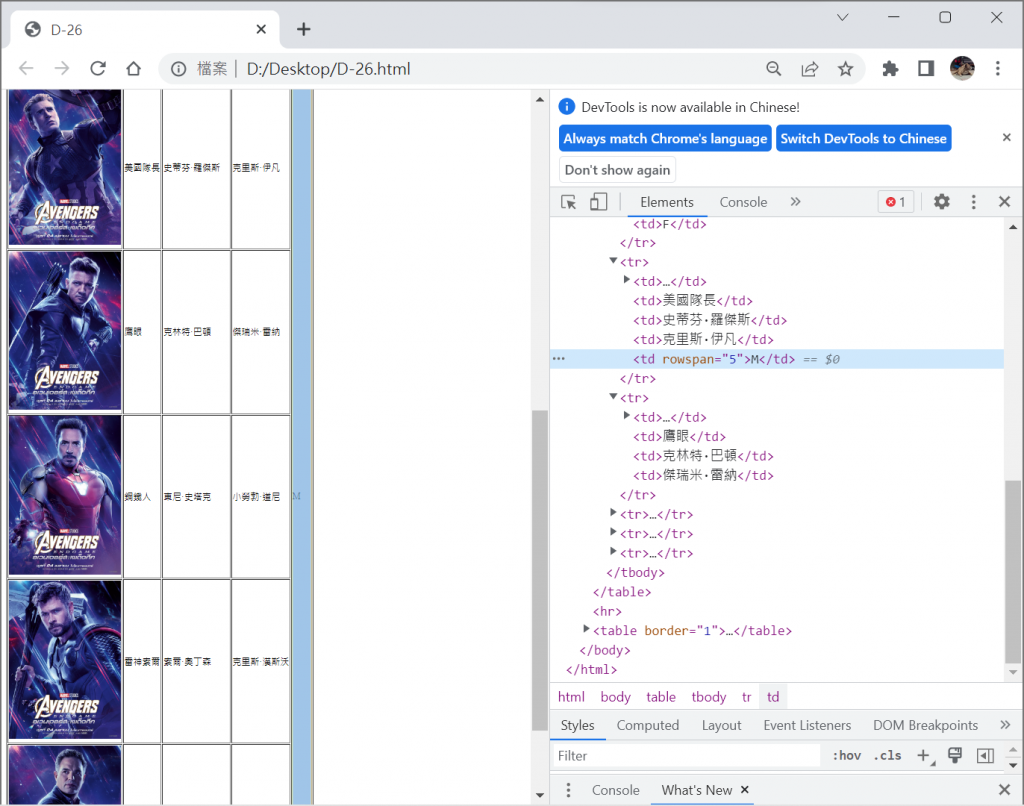Image resolution: width=1024 pixels, height=806 pixels.
Task: Expand the table border="1" node
Action: 586,630
